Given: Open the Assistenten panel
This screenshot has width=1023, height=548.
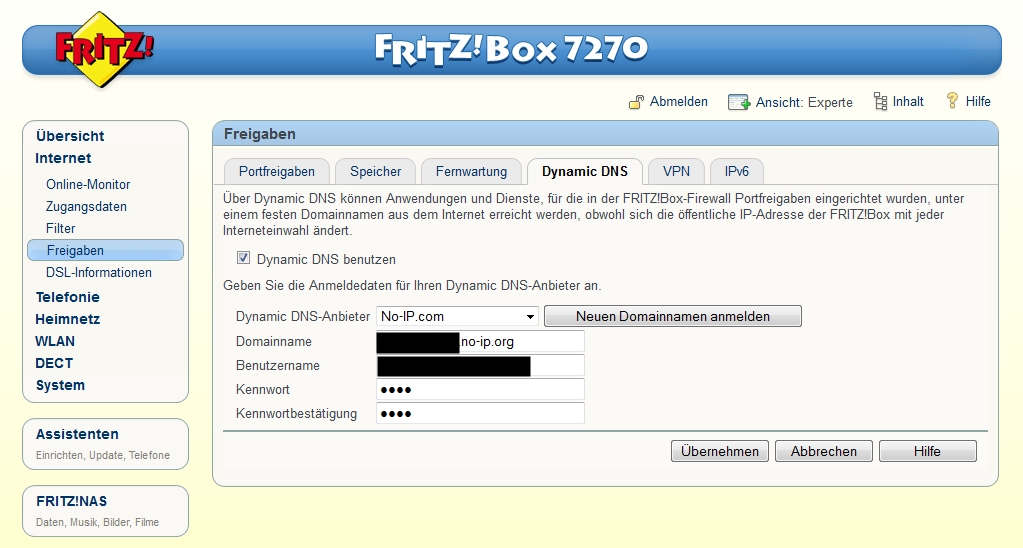Looking at the screenshot, I should tap(105, 444).
